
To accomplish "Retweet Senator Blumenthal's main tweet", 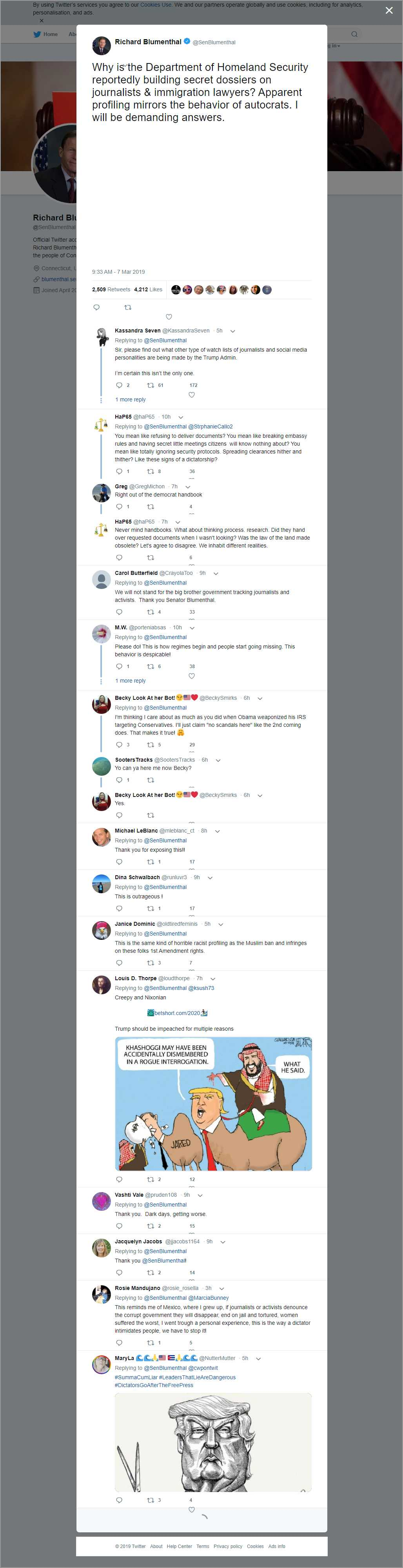I will coord(127,307).
